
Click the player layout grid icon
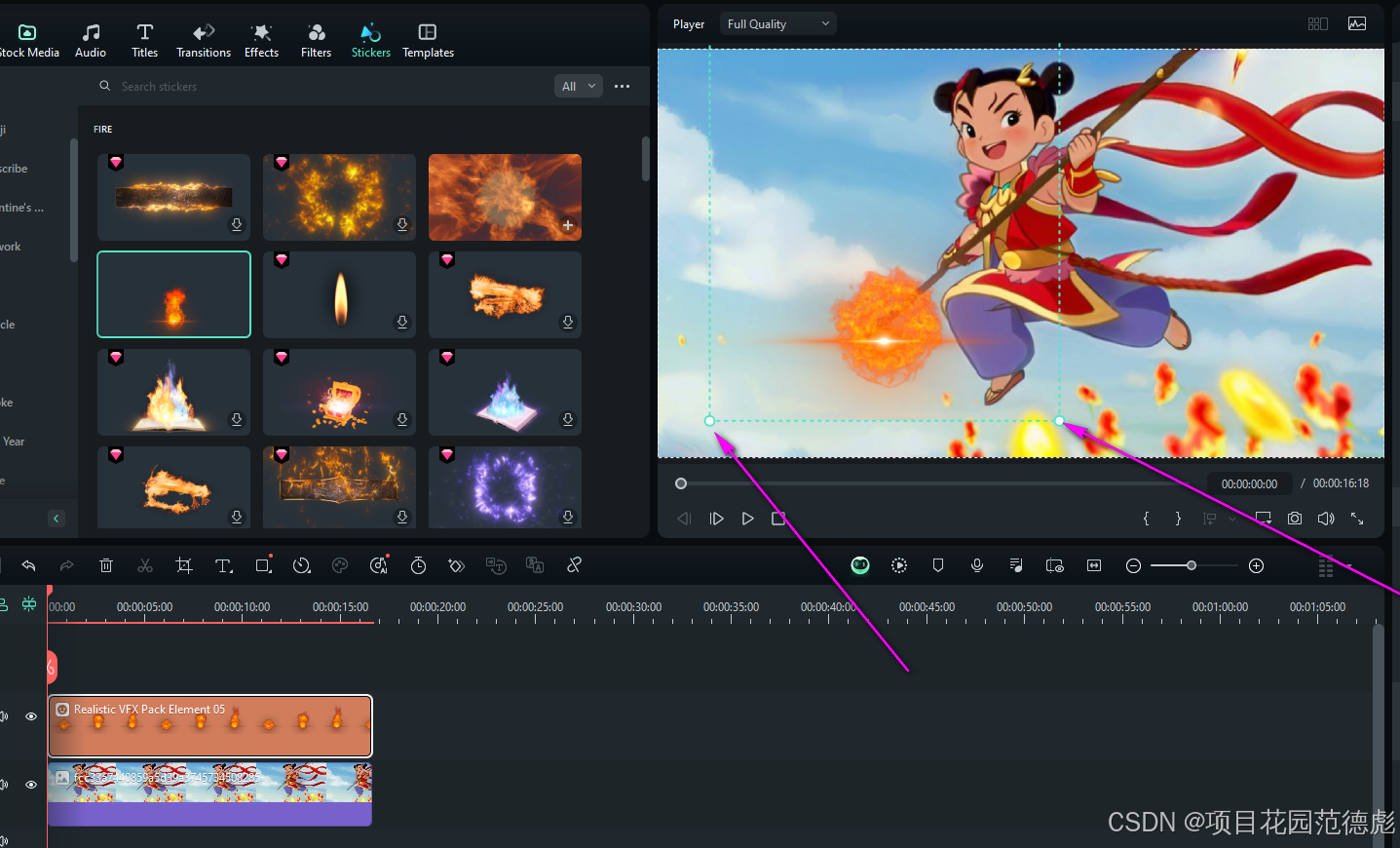1318,23
